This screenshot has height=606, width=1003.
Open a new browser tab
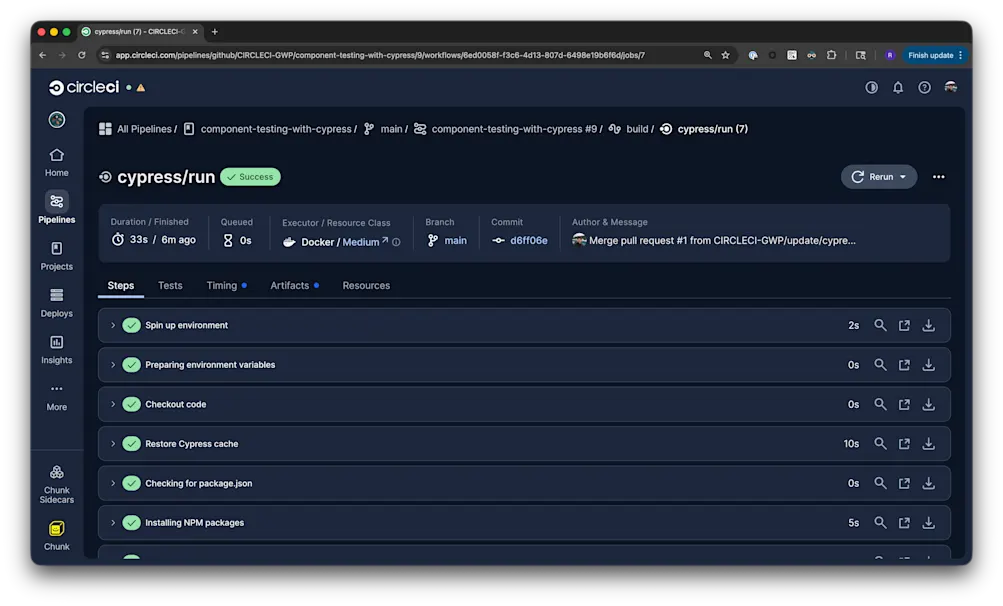[x=214, y=31]
